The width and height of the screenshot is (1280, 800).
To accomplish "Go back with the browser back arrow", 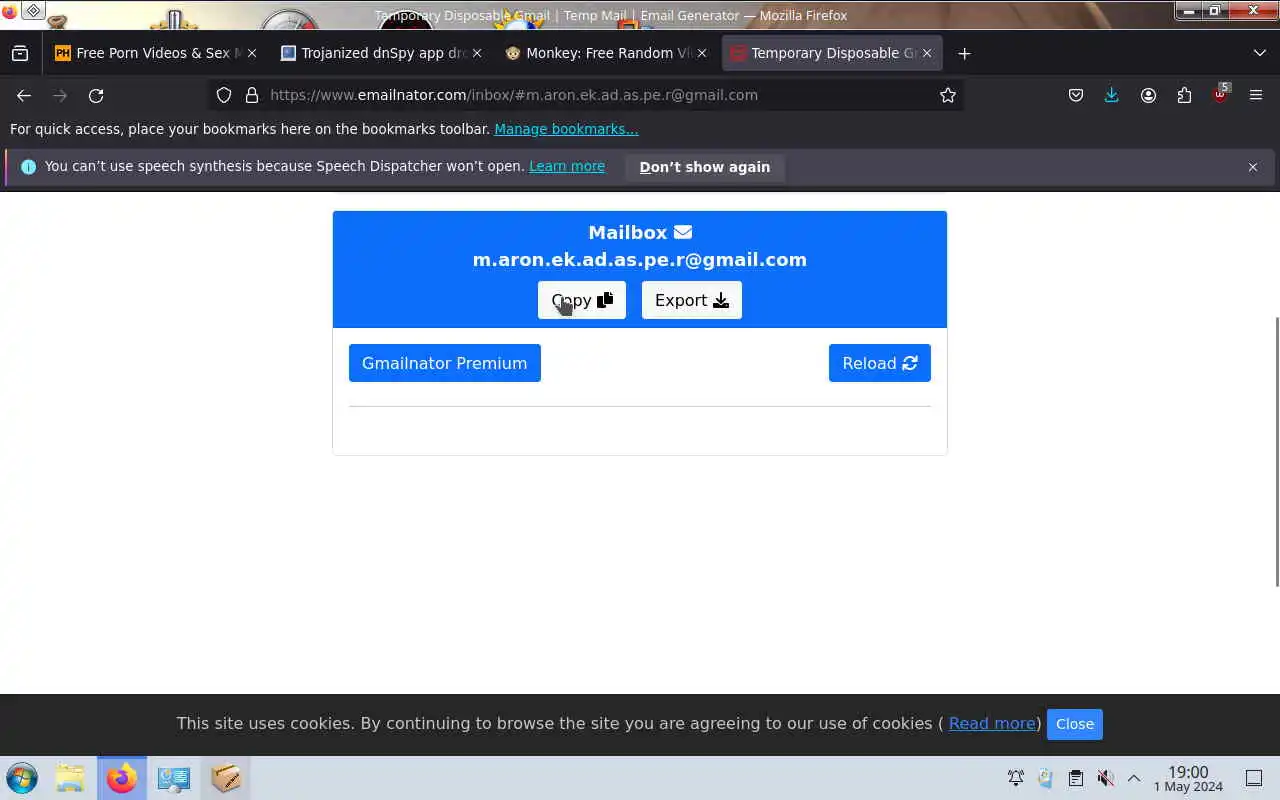I will (24, 95).
